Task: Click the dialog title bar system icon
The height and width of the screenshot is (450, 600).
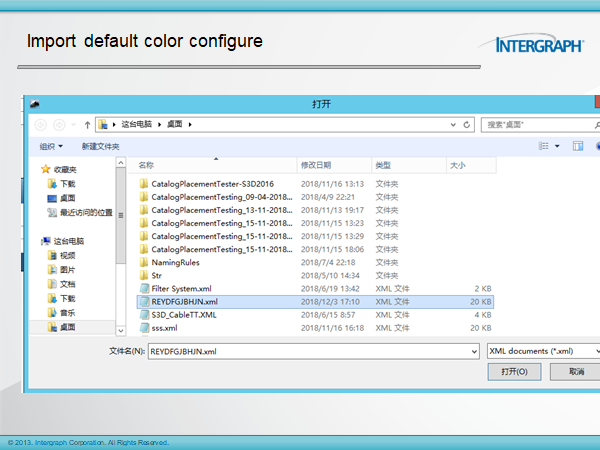Action: pos(35,104)
